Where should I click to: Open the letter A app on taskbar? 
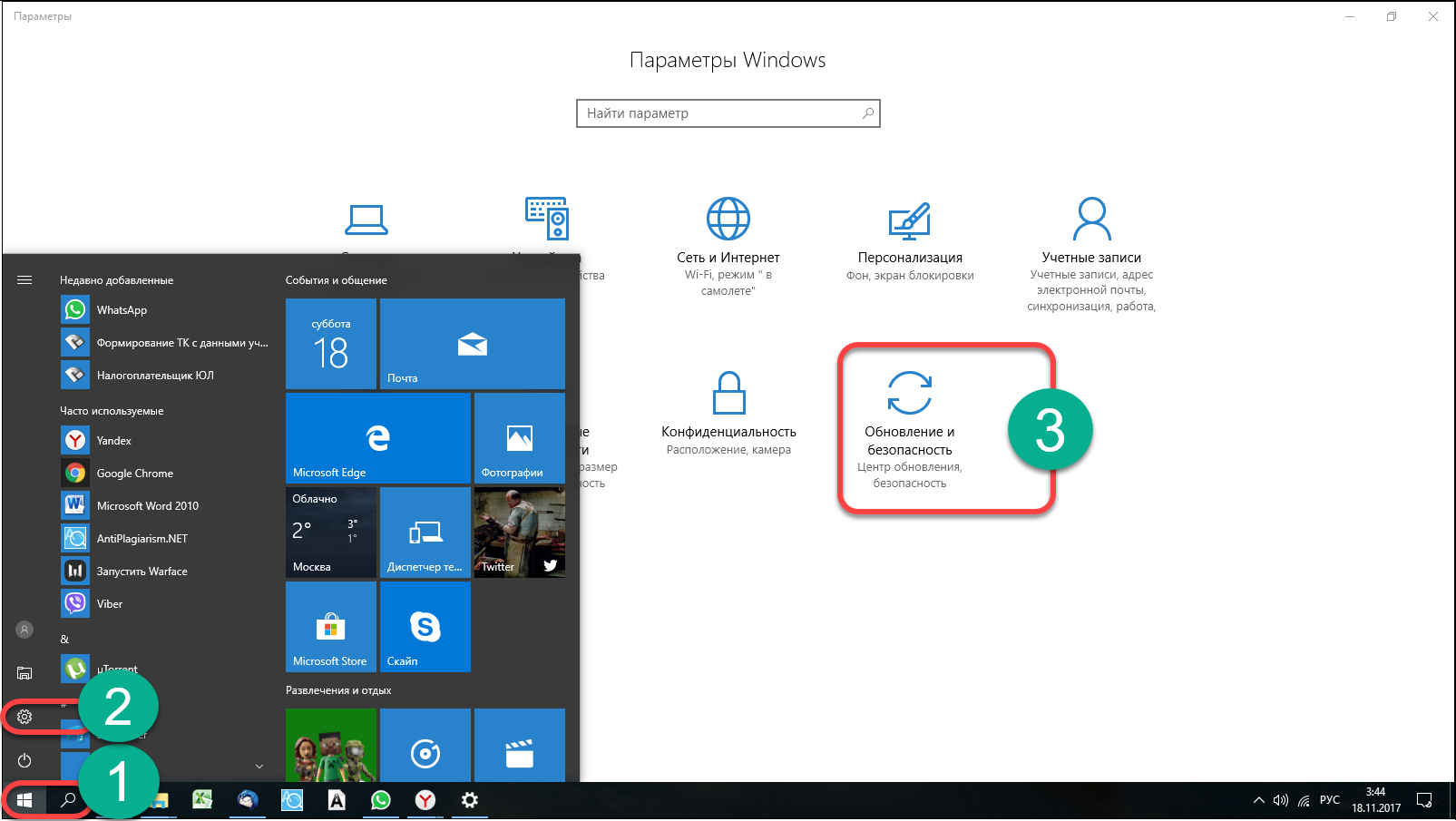pyautogui.click(x=337, y=800)
